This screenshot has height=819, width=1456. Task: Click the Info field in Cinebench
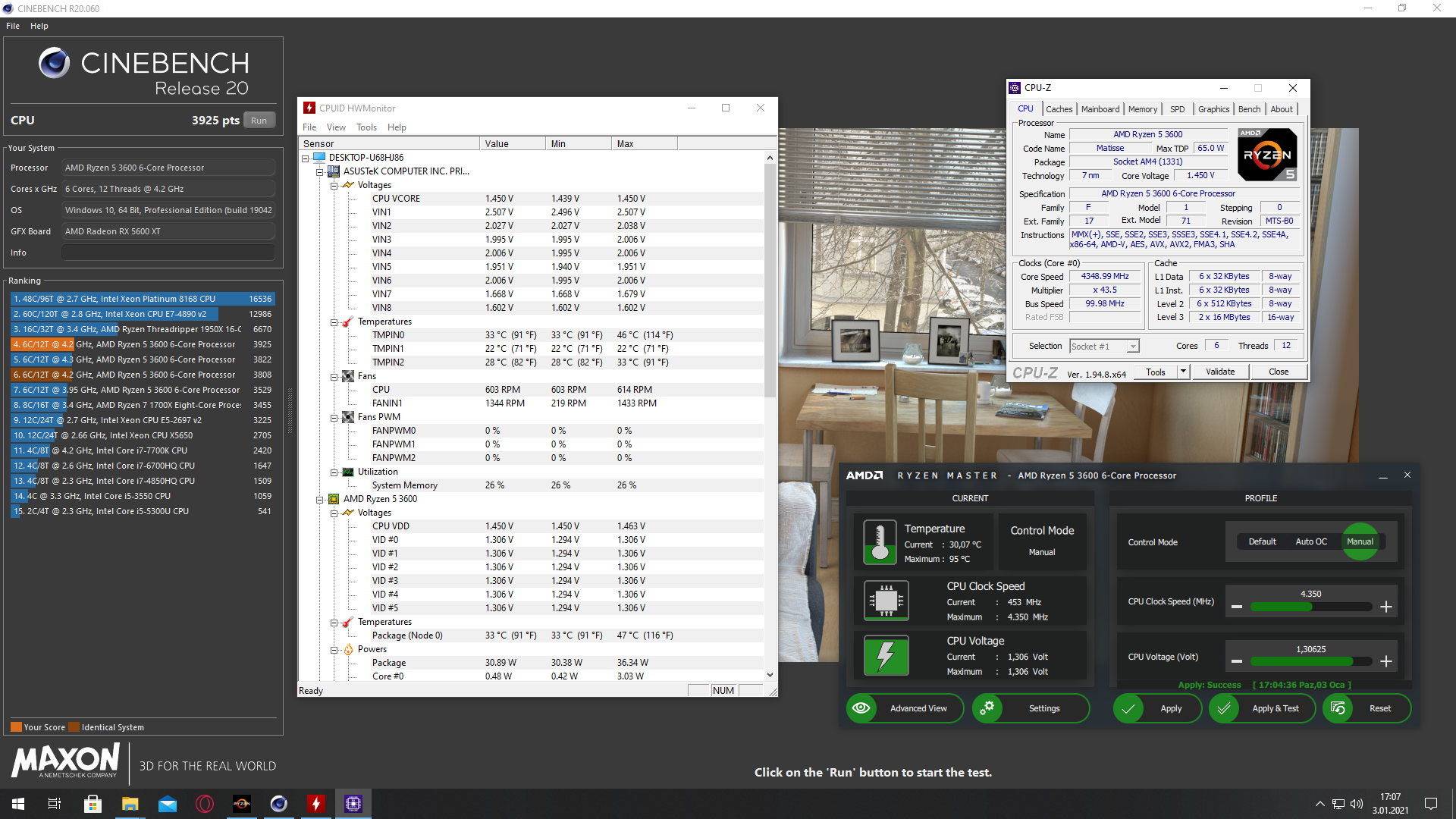click(x=168, y=253)
